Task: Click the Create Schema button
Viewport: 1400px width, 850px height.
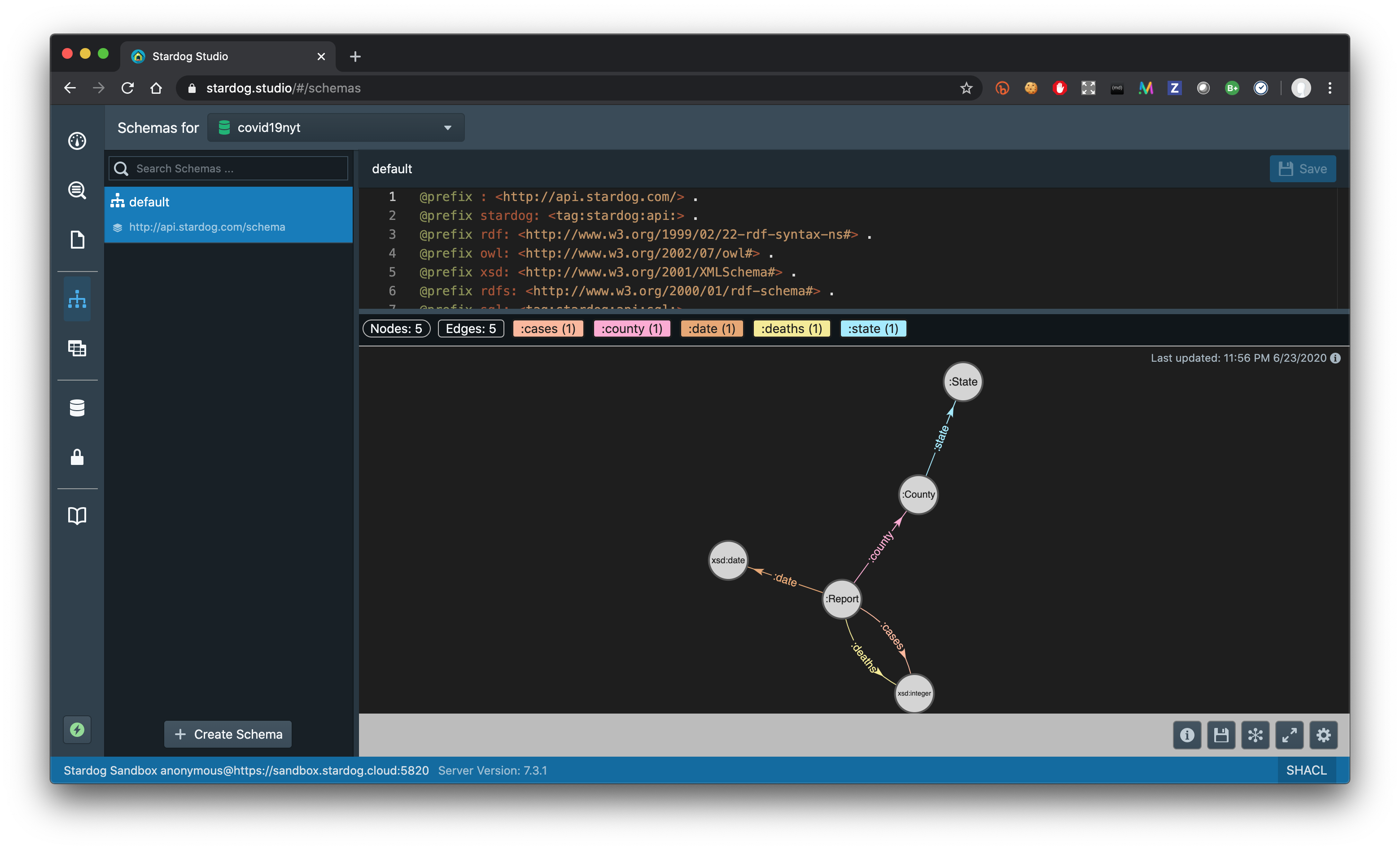Action: [x=227, y=734]
